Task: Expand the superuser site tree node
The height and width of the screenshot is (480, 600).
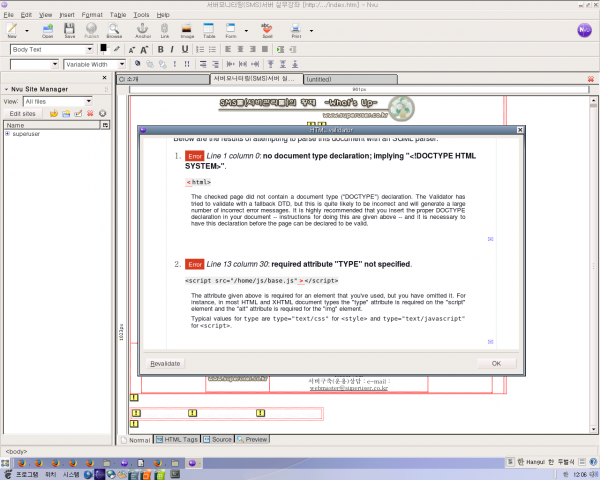Action: tap(7, 134)
